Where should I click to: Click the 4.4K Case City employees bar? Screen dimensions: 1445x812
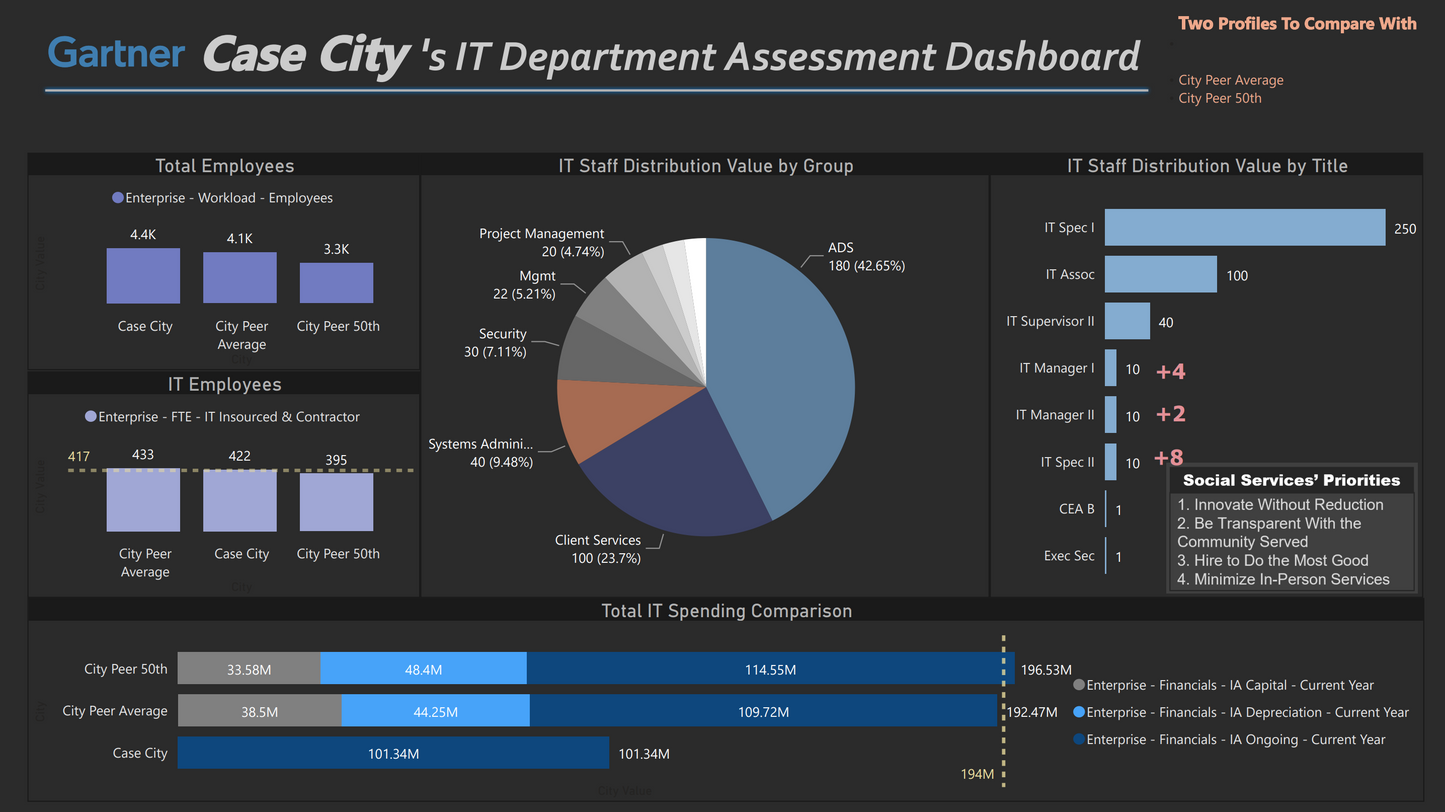143,276
